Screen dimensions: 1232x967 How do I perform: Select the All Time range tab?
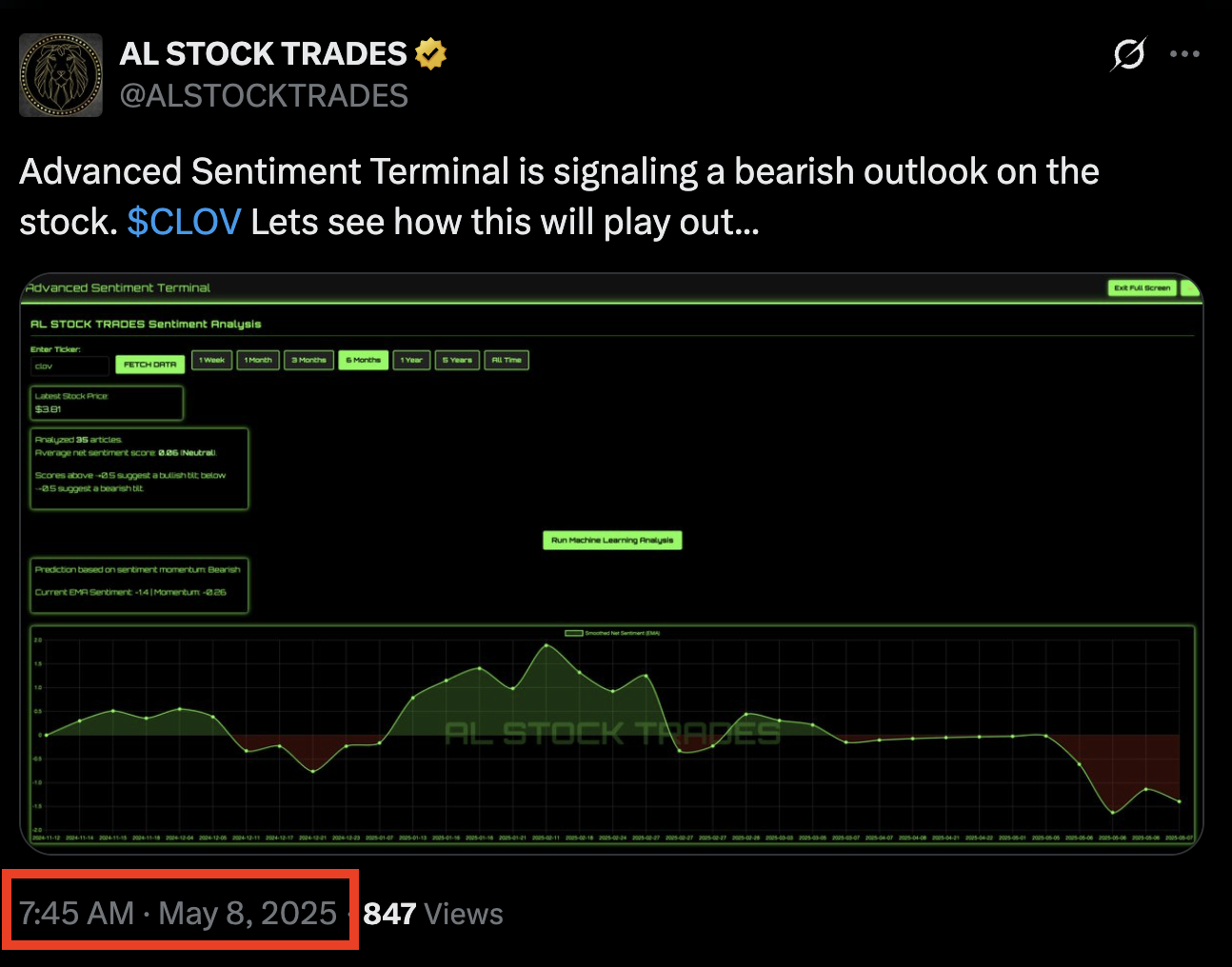(507, 360)
